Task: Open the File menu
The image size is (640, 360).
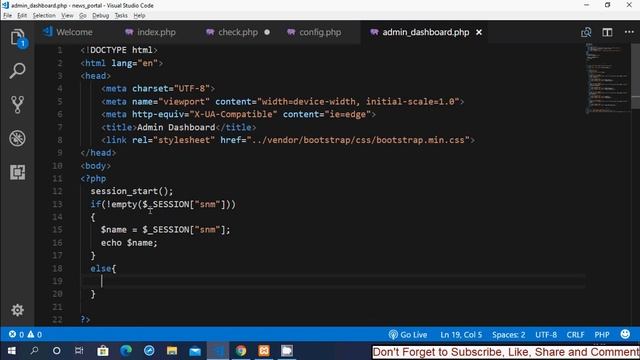Action: point(7,16)
